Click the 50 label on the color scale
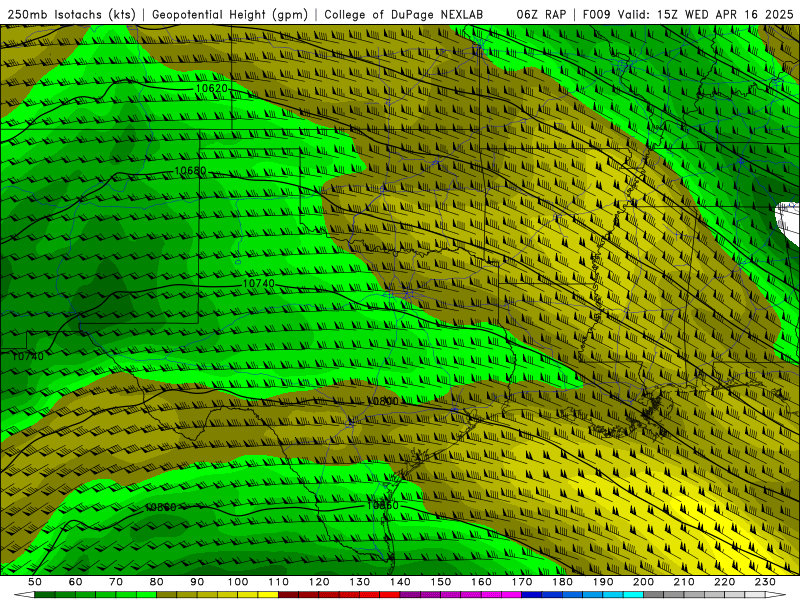This screenshot has height=600, width=800. pyautogui.click(x=35, y=582)
